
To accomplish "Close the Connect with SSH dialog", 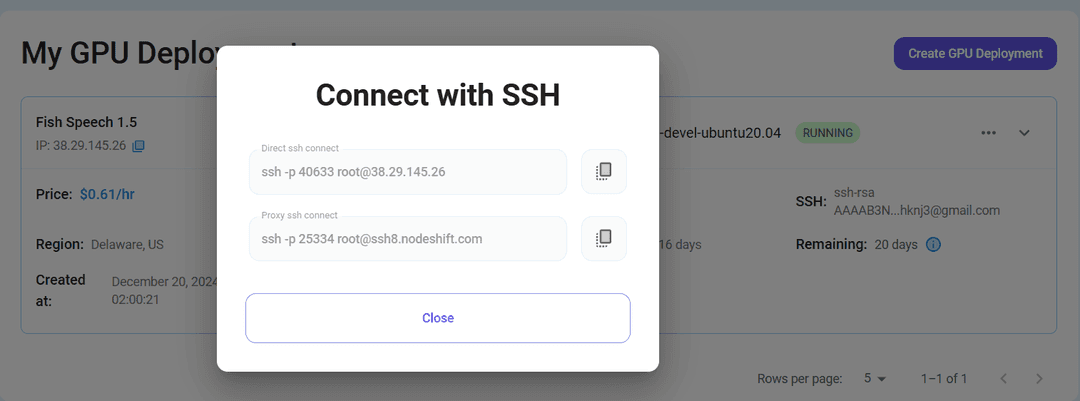I will (x=438, y=318).
